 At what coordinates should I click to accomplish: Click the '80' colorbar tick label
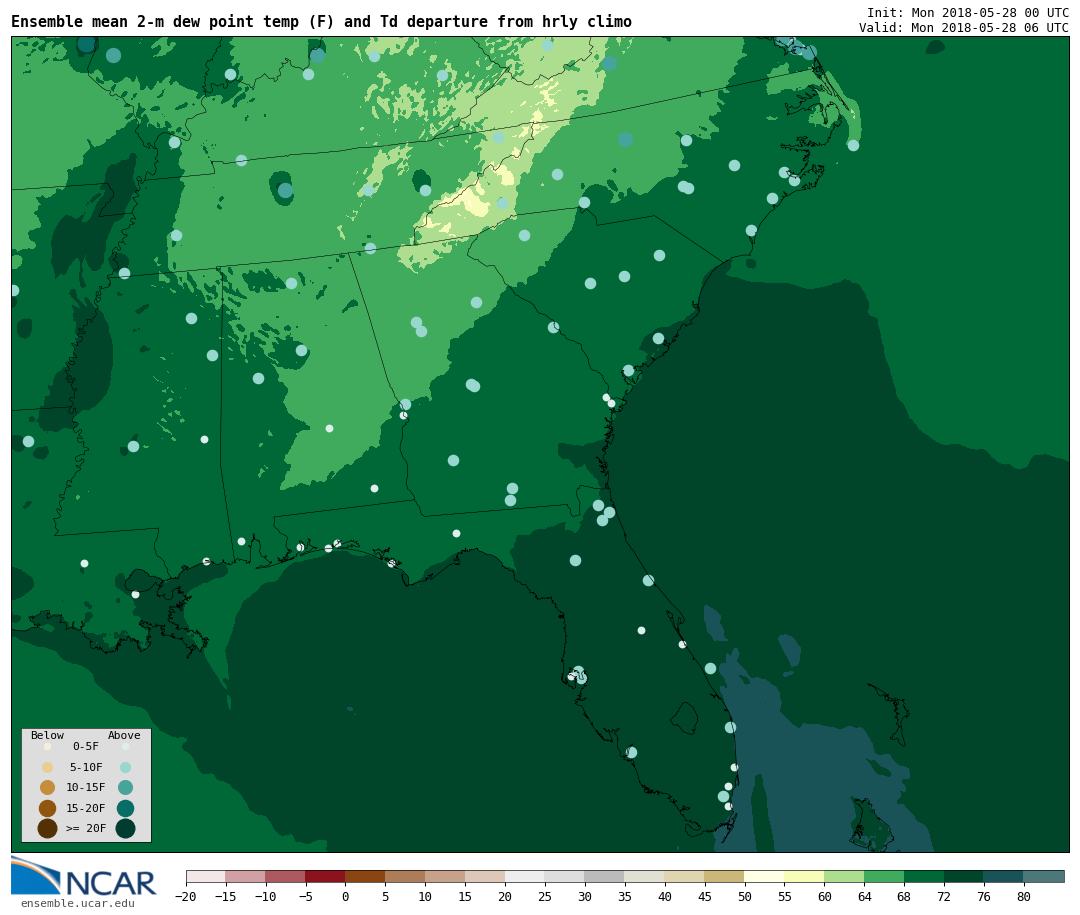point(1024,896)
